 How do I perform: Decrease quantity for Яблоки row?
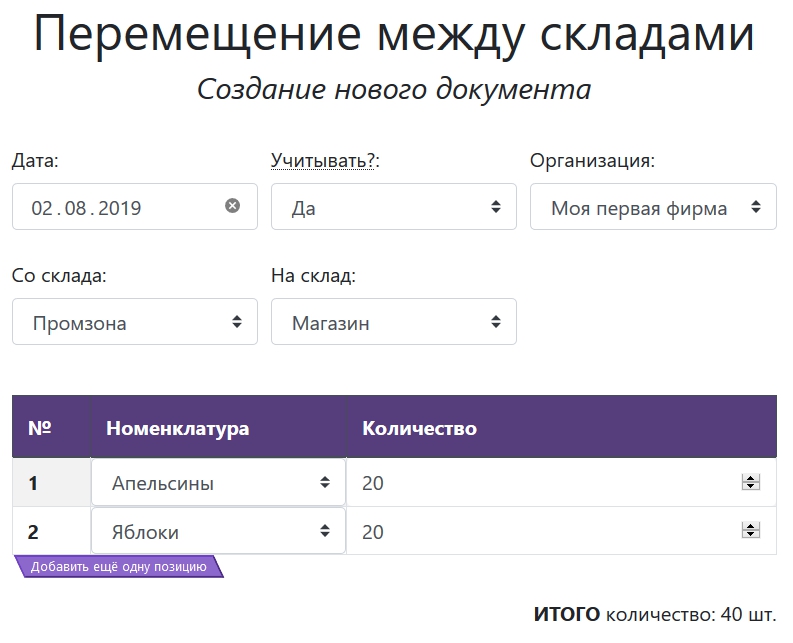(750, 535)
